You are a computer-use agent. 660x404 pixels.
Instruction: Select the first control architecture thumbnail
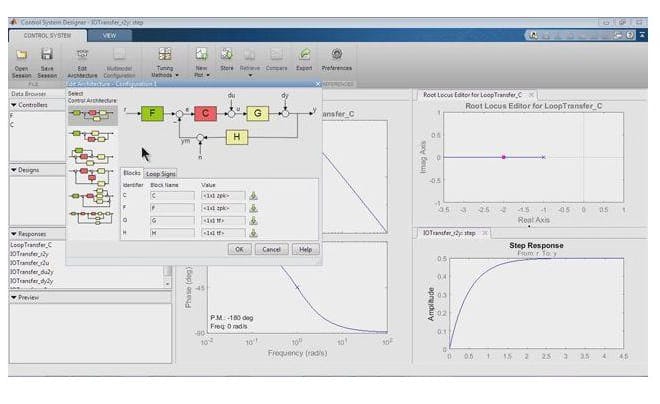click(x=93, y=115)
